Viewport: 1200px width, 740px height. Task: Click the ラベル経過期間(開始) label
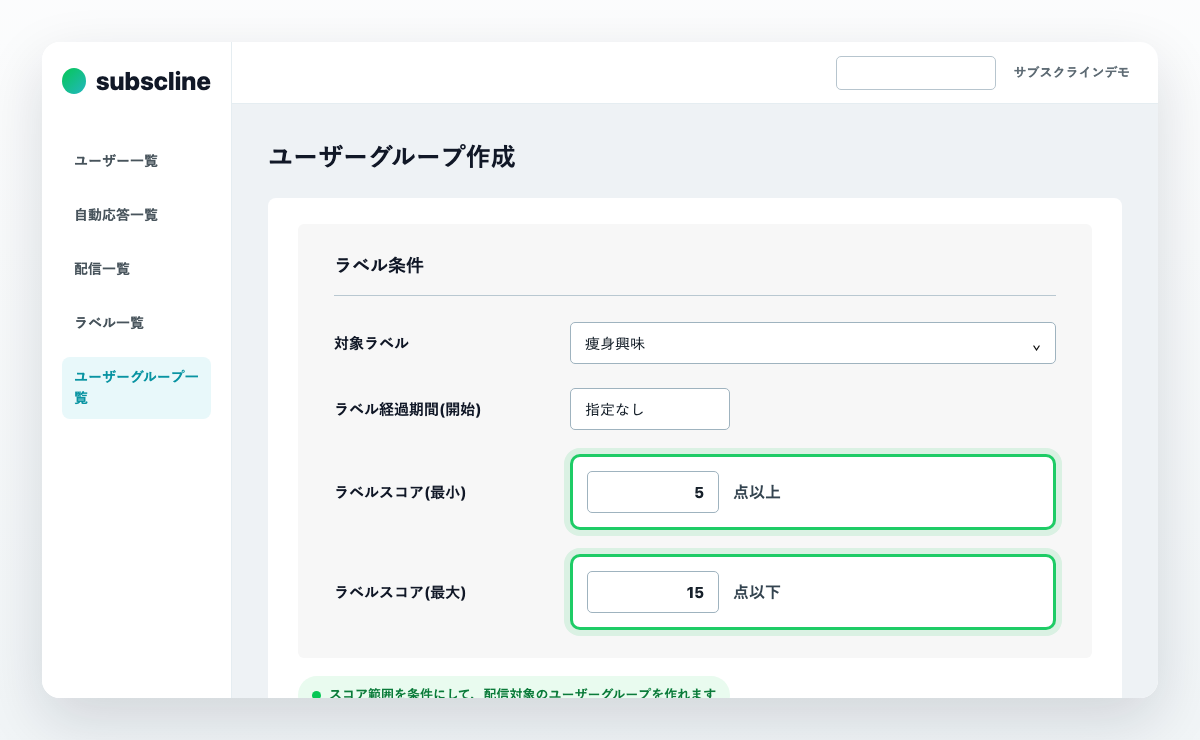pyautogui.click(x=408, y=409)
